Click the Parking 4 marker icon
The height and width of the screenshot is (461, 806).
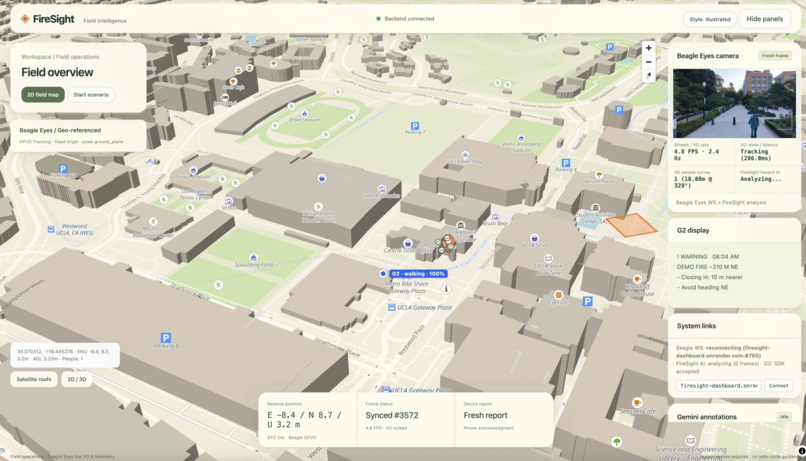click(565, 163)
